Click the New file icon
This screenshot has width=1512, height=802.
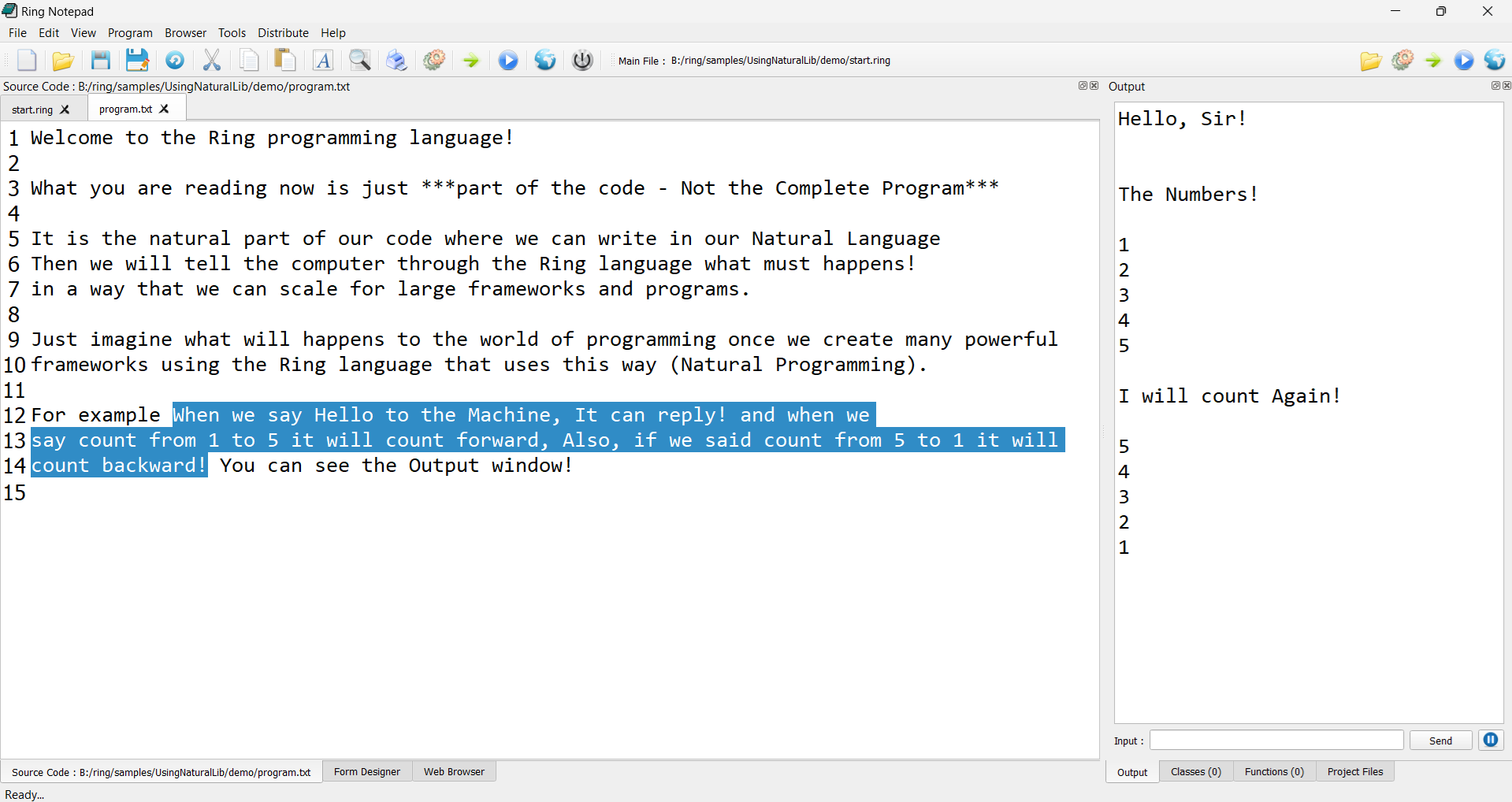point(27,60)
